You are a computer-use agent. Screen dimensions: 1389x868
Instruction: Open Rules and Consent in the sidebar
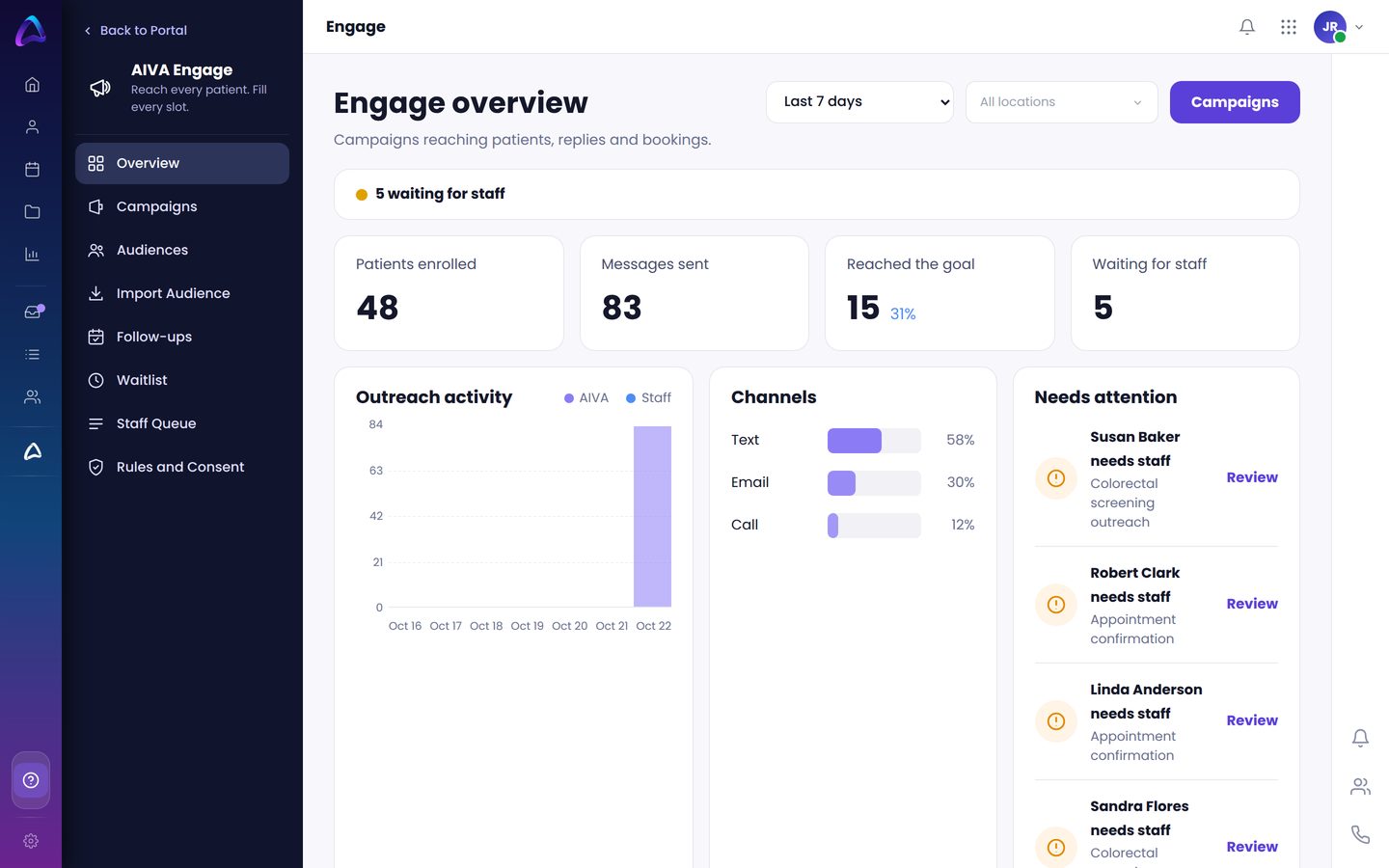click(182, 467)
